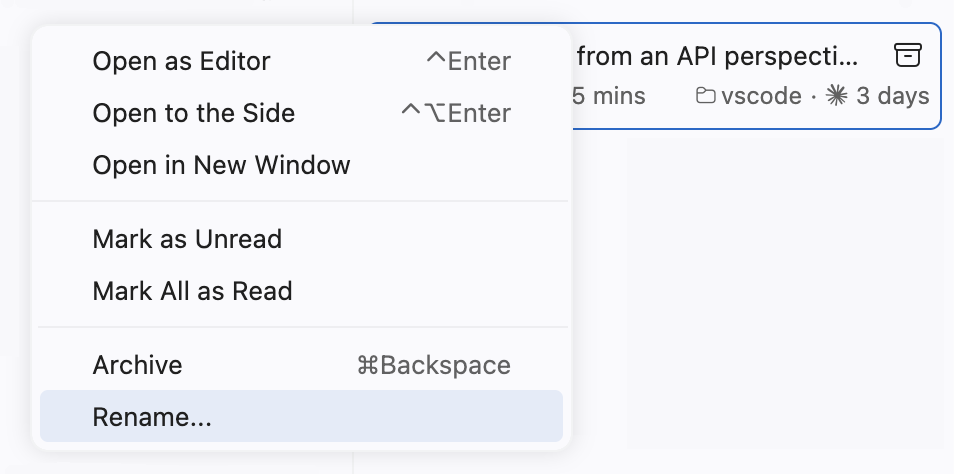
Task: Click the folder icon beside vscode
Action: point(705,96)
